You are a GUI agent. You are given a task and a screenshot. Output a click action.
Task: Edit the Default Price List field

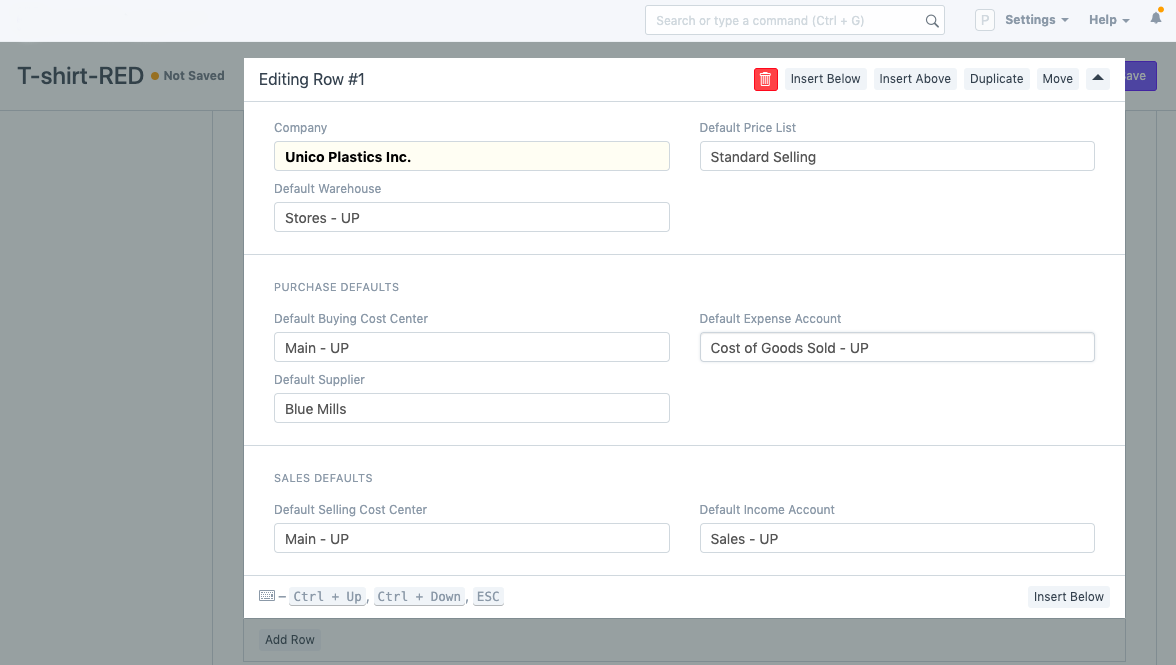pos(896,157)
